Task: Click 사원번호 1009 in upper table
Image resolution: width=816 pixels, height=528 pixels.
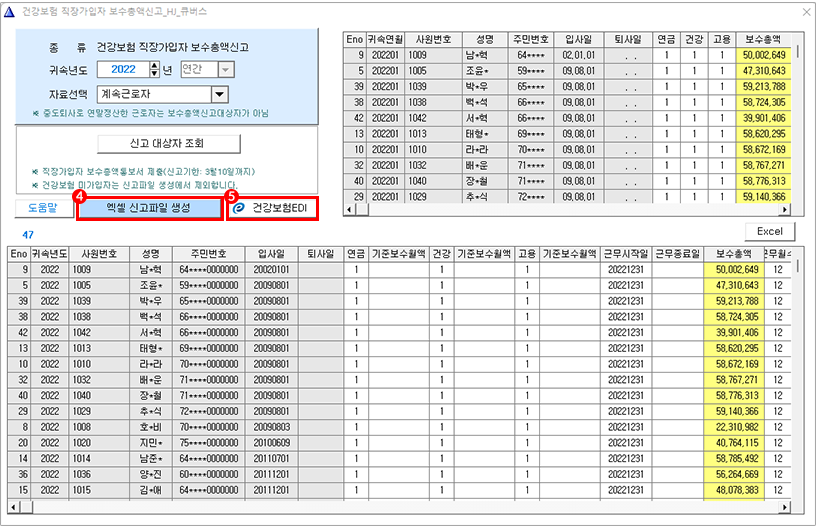Action: click(433, 55)
